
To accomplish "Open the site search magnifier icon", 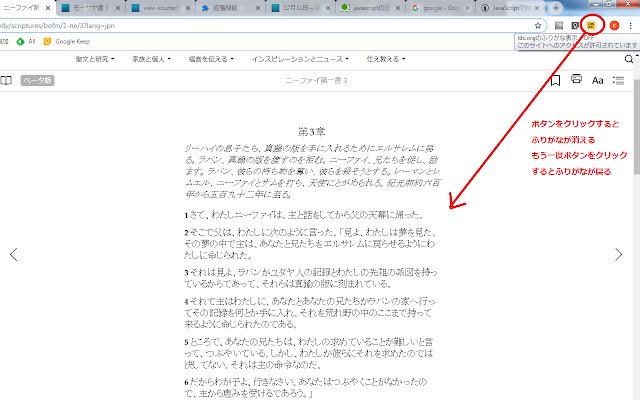I will click(x=629, y=59).
